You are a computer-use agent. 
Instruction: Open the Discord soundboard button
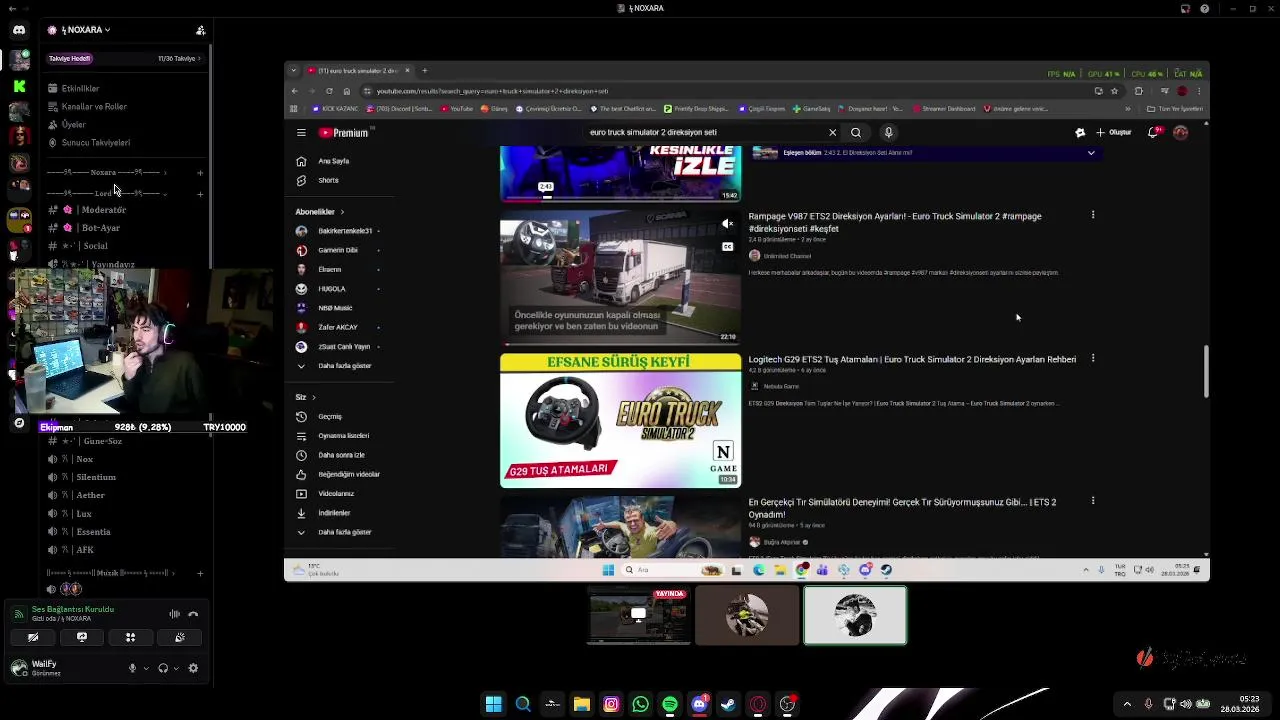click(179, 637)
